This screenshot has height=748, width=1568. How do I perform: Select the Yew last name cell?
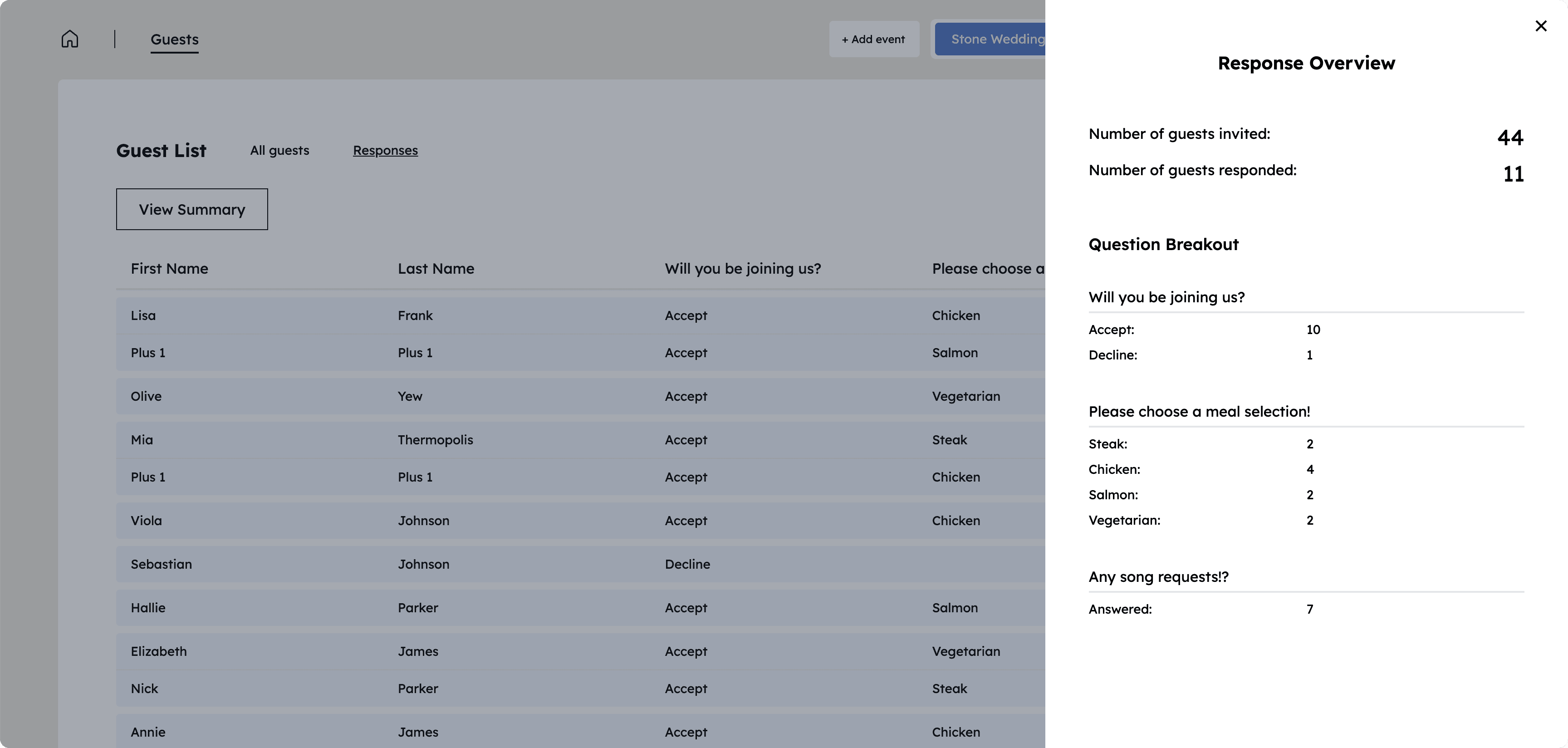pos(410,396)
